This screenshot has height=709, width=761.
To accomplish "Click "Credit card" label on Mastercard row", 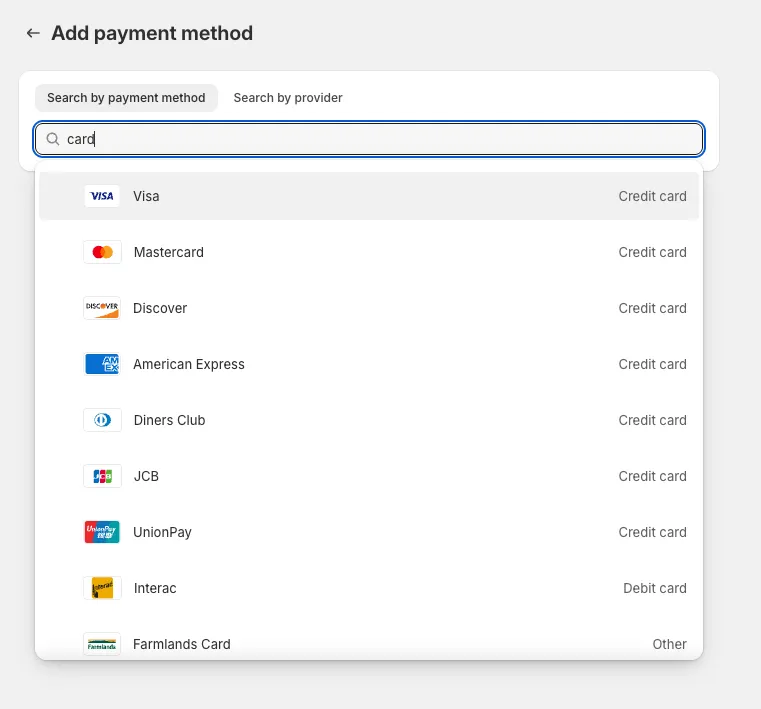I will [x=652, y=252].
